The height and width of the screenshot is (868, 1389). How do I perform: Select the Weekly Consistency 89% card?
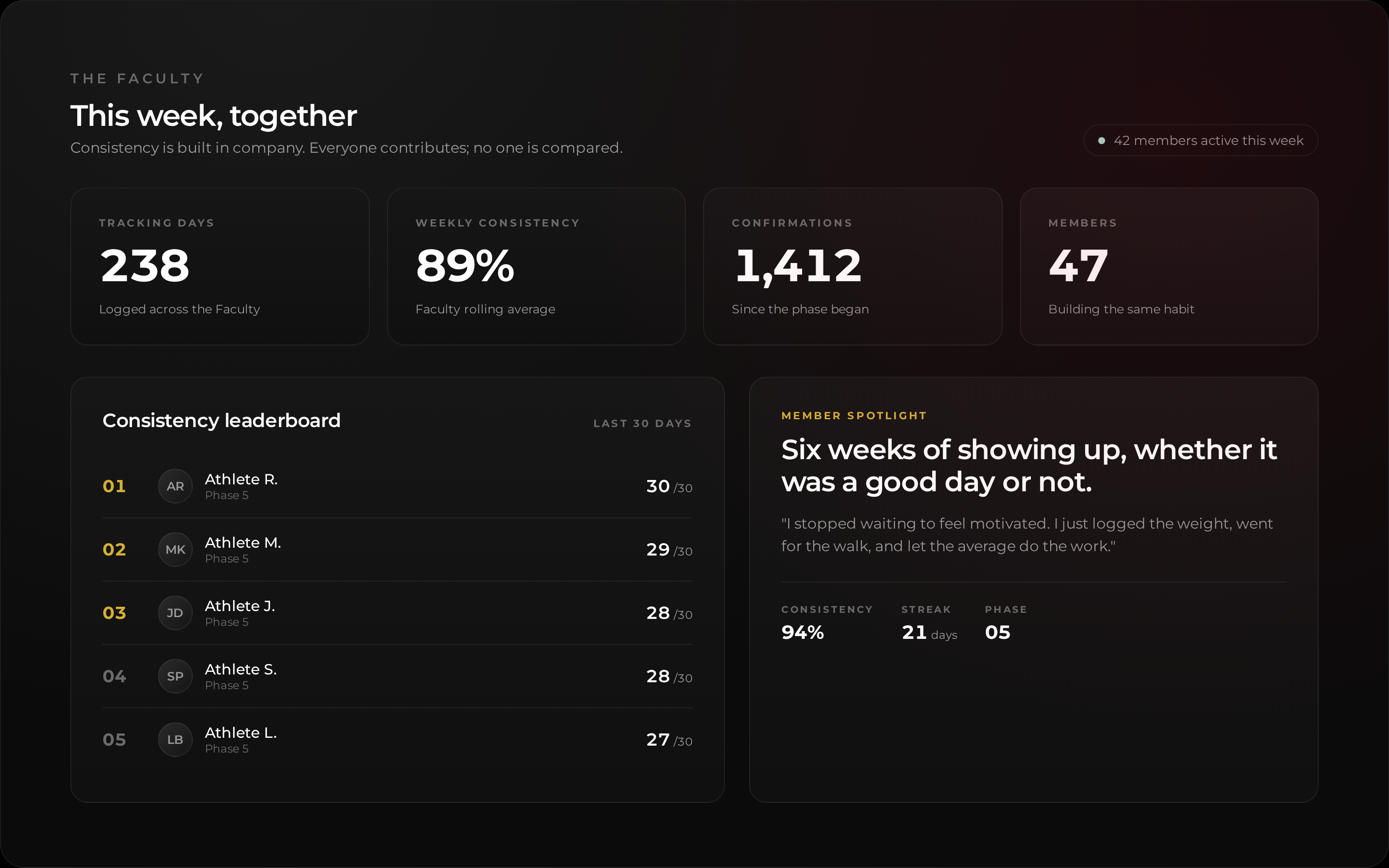pos(536,266)
